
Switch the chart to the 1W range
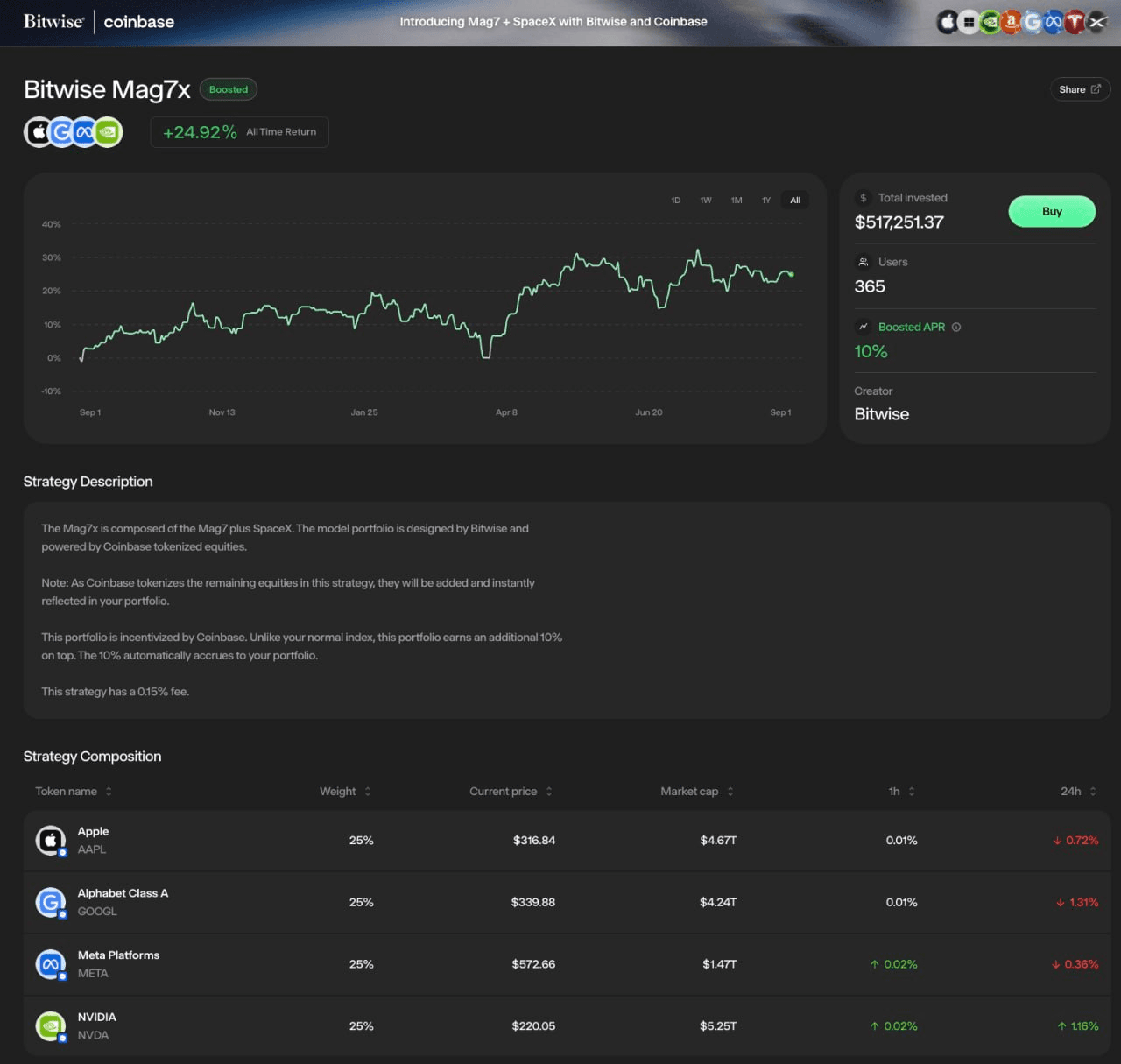click(x=706, y=201)
